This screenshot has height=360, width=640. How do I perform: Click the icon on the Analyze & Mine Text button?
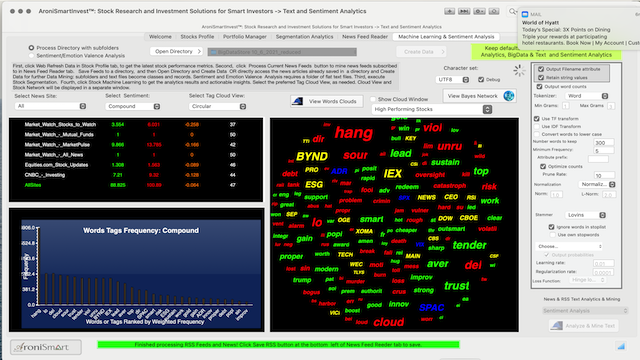[x=557, y=326]
